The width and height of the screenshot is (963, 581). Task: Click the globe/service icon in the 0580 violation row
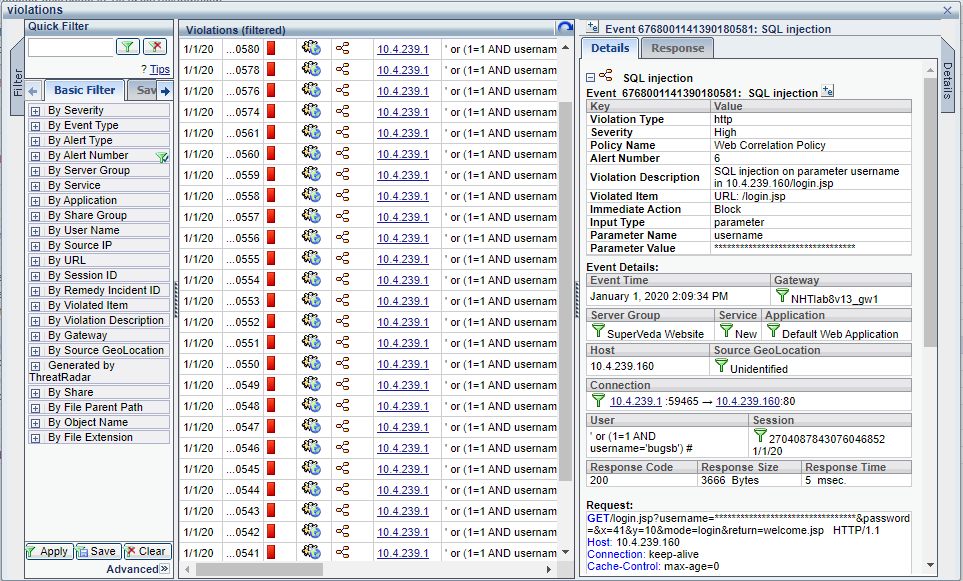tap(313, 48)
